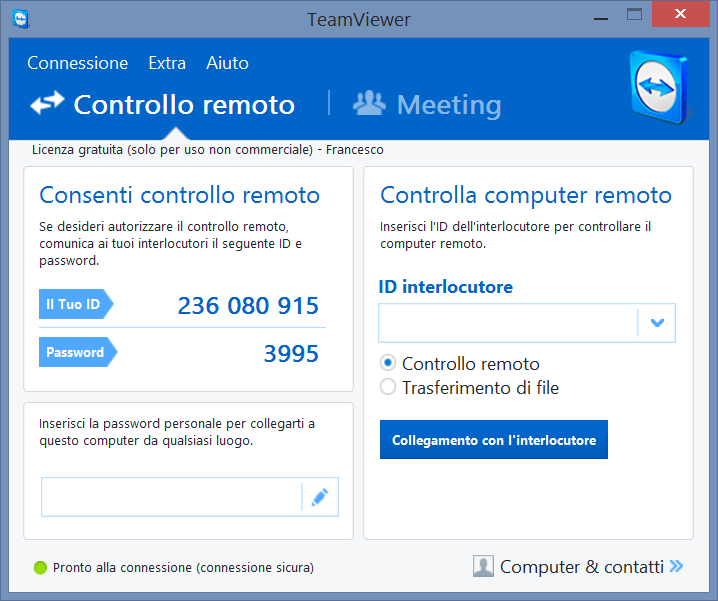Image resolution: width=718 pixels, height=601 pixels.
Task: Select the Trasferimento di file radio button
Action: click(x=388, y=387)
